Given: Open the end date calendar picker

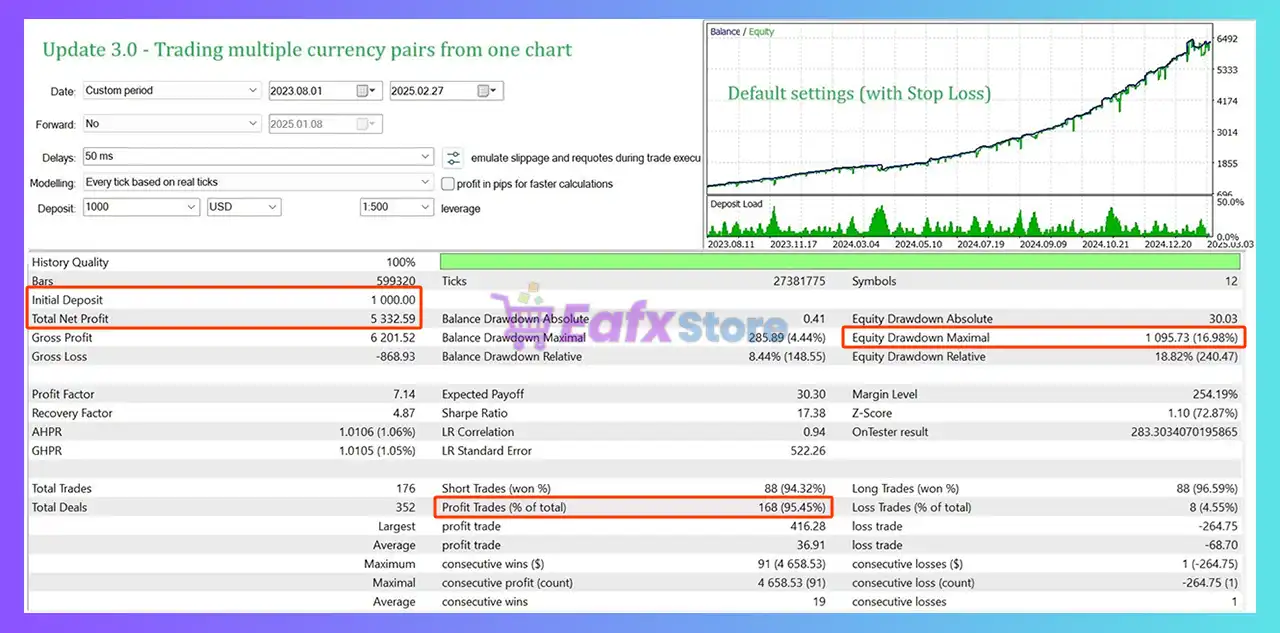Looking at the screenshot, I should (x=486, y=91).
